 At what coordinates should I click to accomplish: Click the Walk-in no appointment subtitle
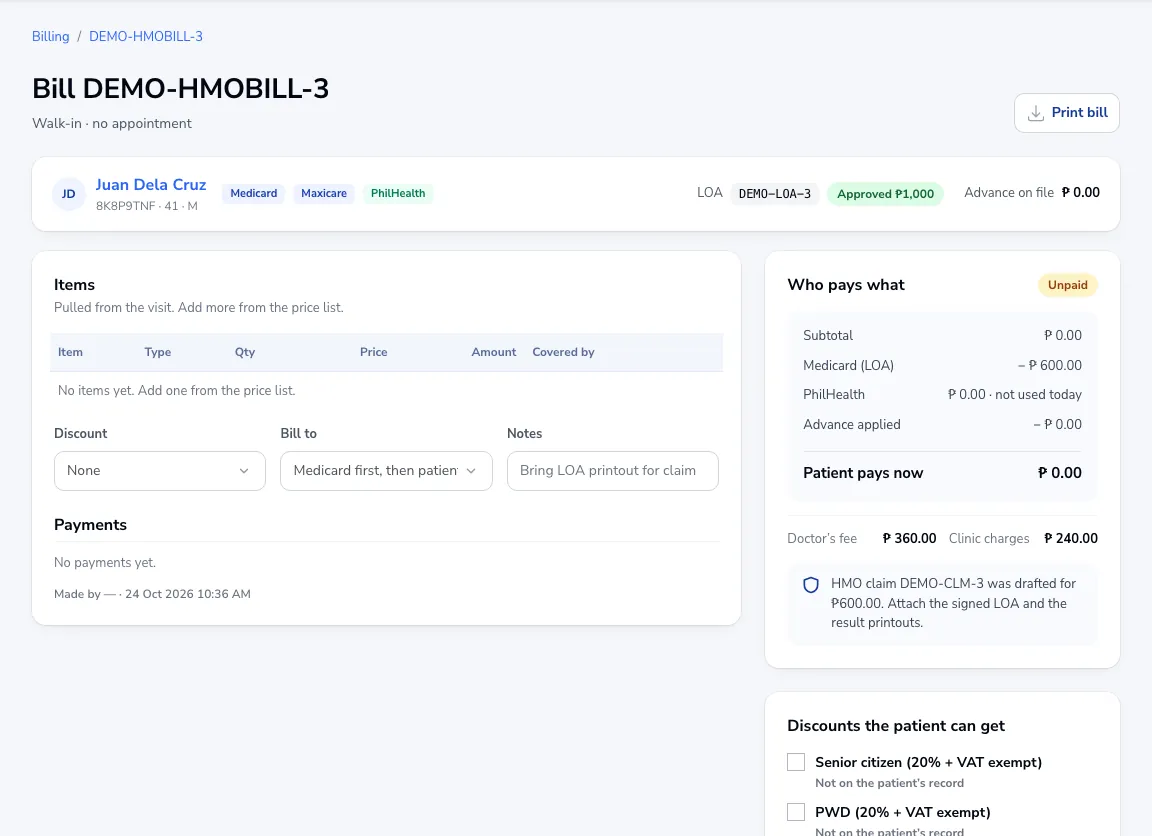click(x=112, y=123)
